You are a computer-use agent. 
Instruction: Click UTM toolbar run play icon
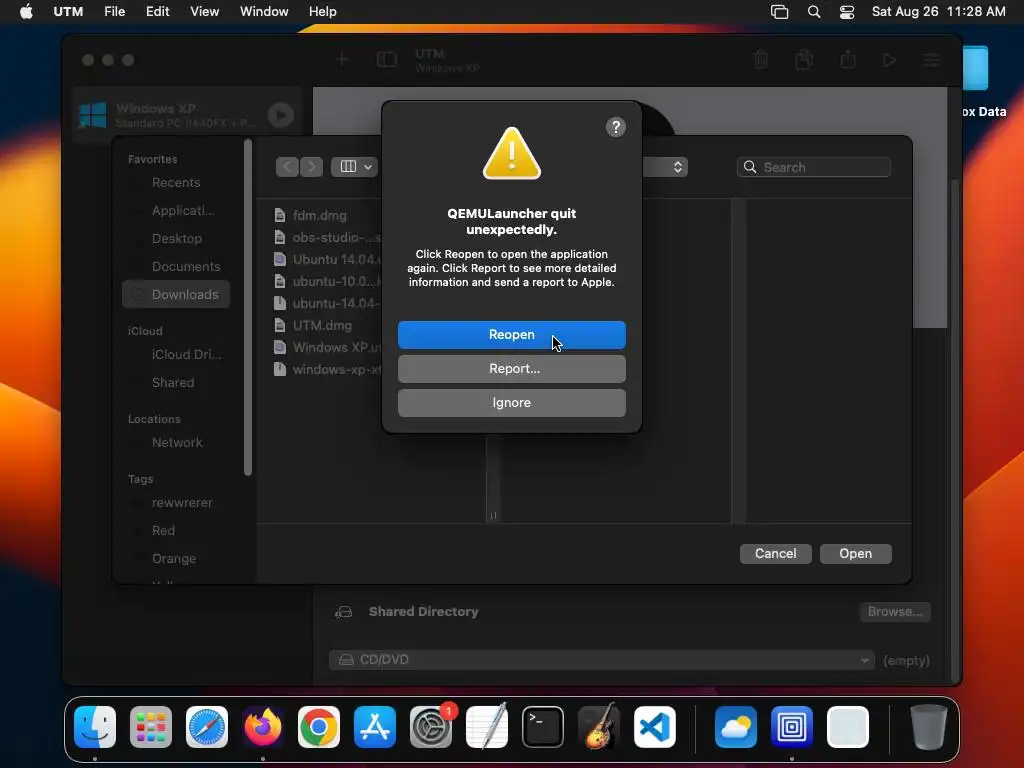point(889,60)
